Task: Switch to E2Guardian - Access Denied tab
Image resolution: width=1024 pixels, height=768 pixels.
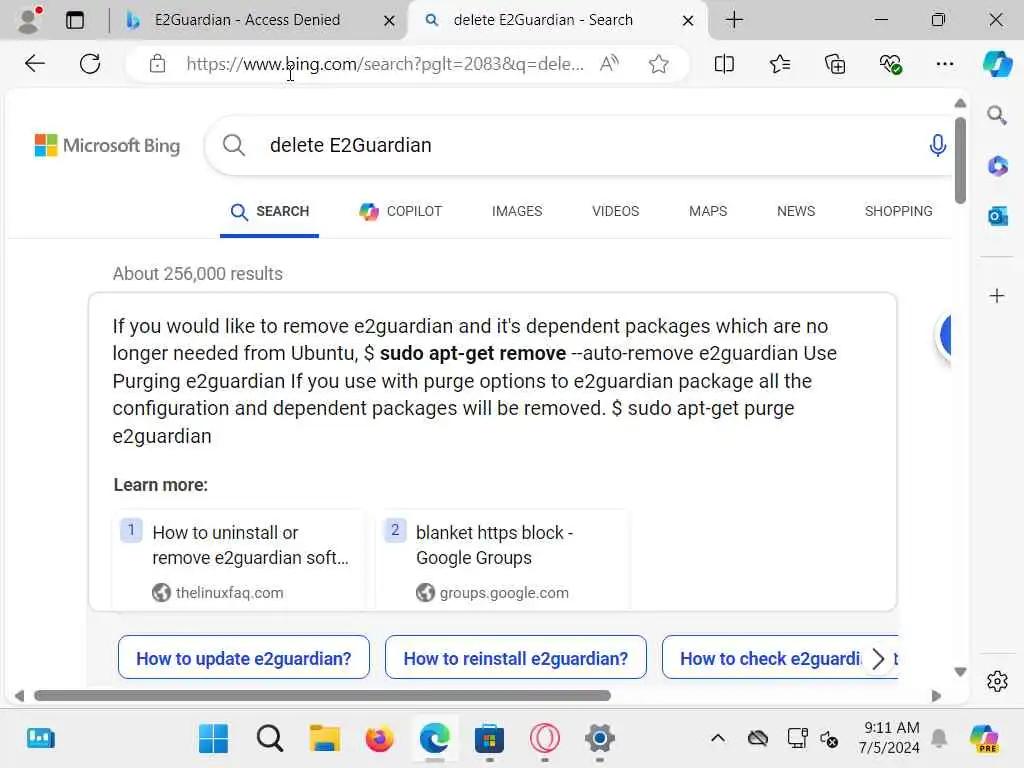Action: click(247, 20)
